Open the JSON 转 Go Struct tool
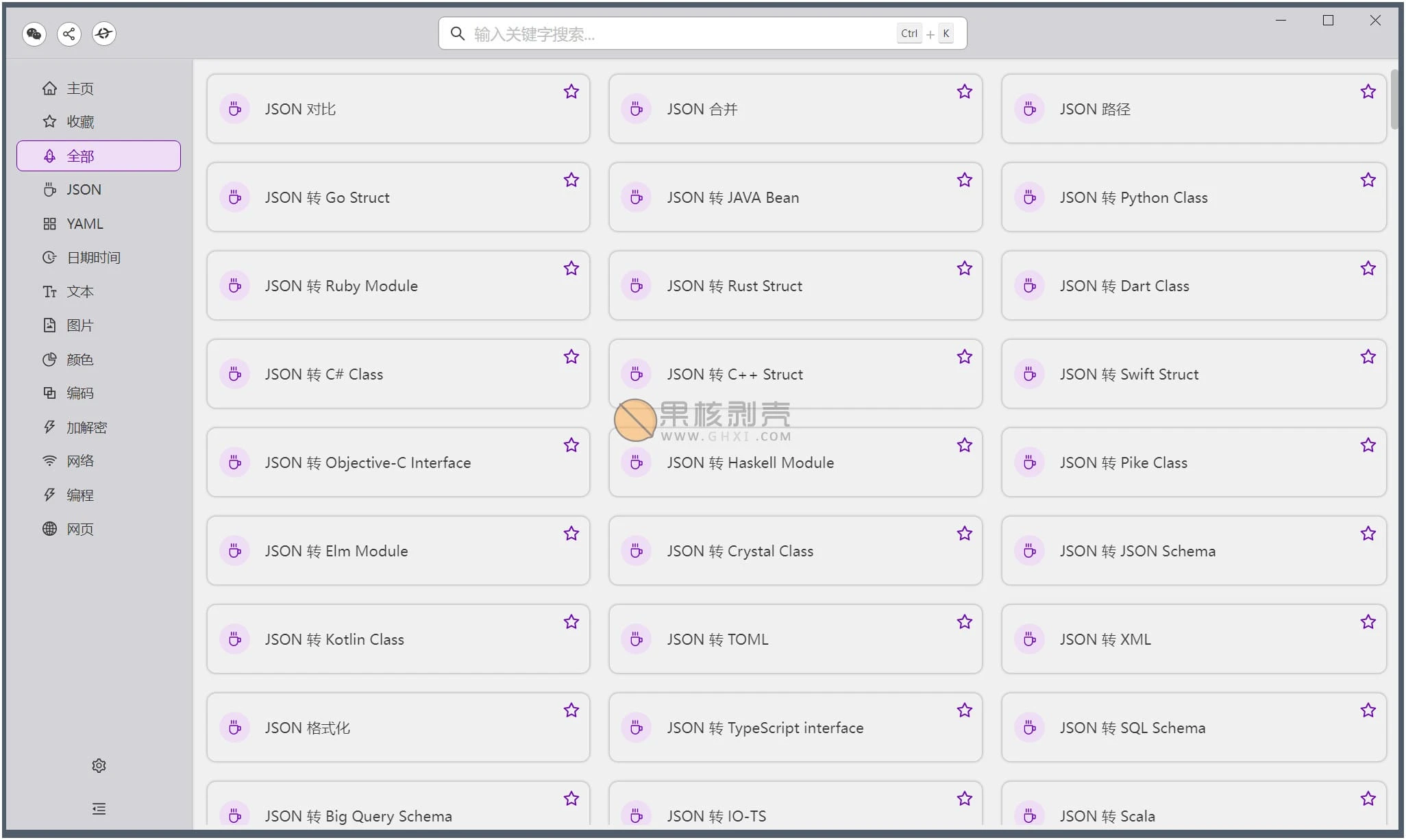This screenshot has height=840, width=1406. pyautogui.click(x=397, y=198)
